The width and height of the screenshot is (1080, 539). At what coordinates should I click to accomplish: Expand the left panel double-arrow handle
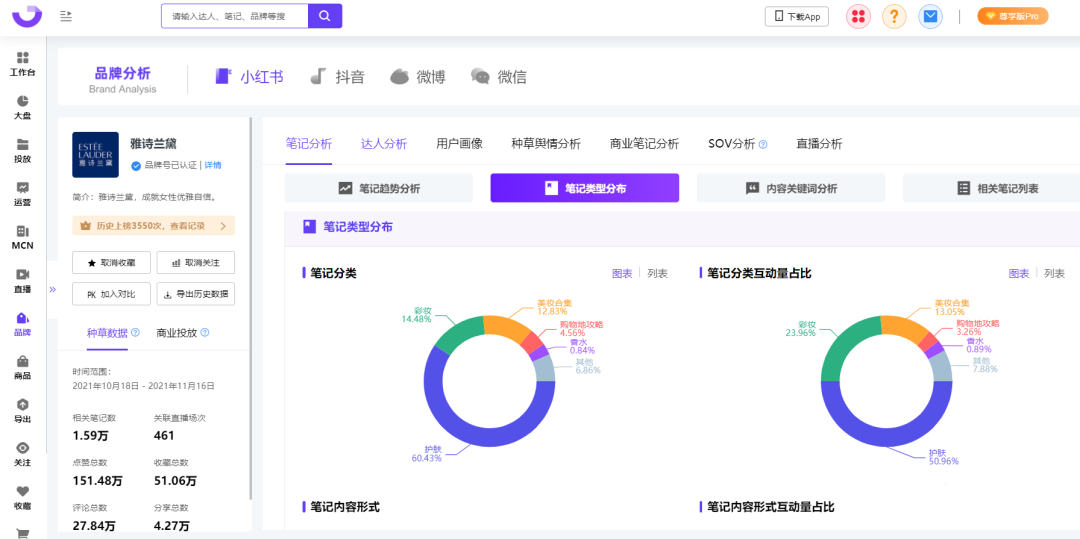pyautogui.click(x=52, y=290)
